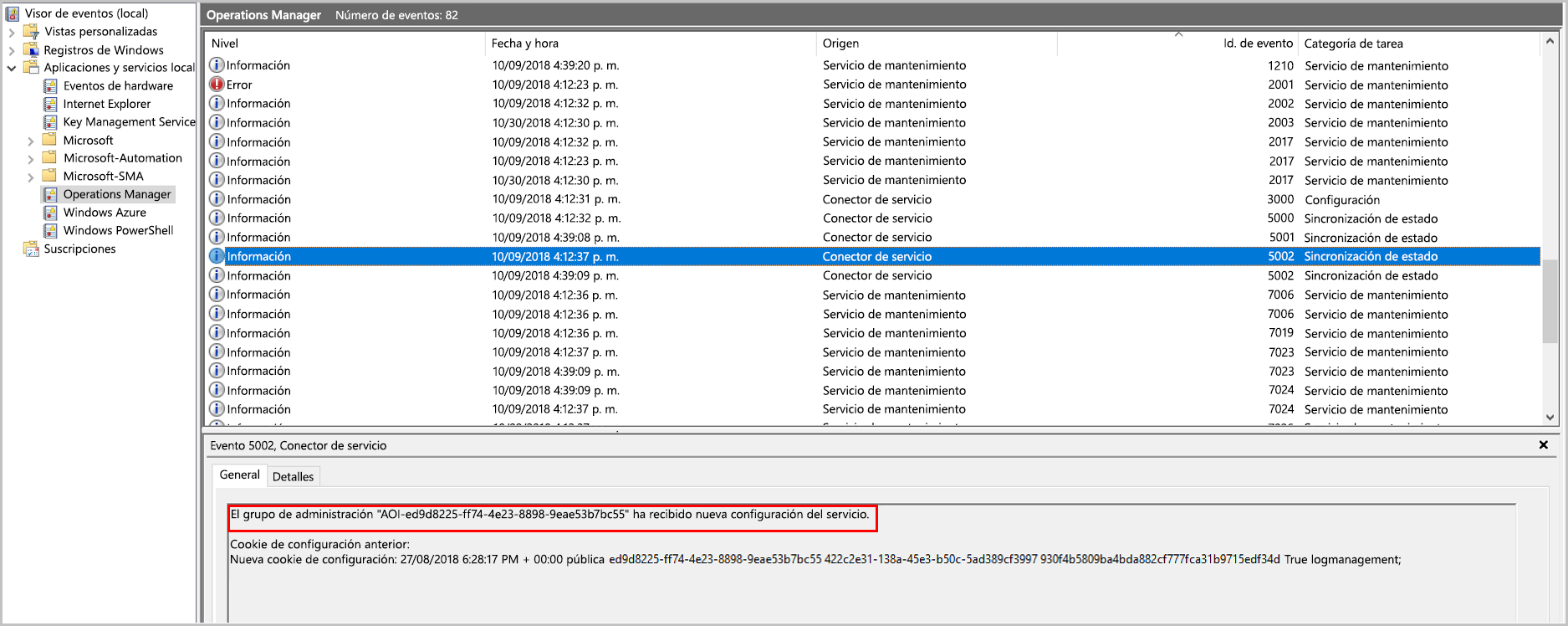Select the 5002 row at 4:39:09 p. m.
This screenshot has height=626, width=1568.
[873, 275]
